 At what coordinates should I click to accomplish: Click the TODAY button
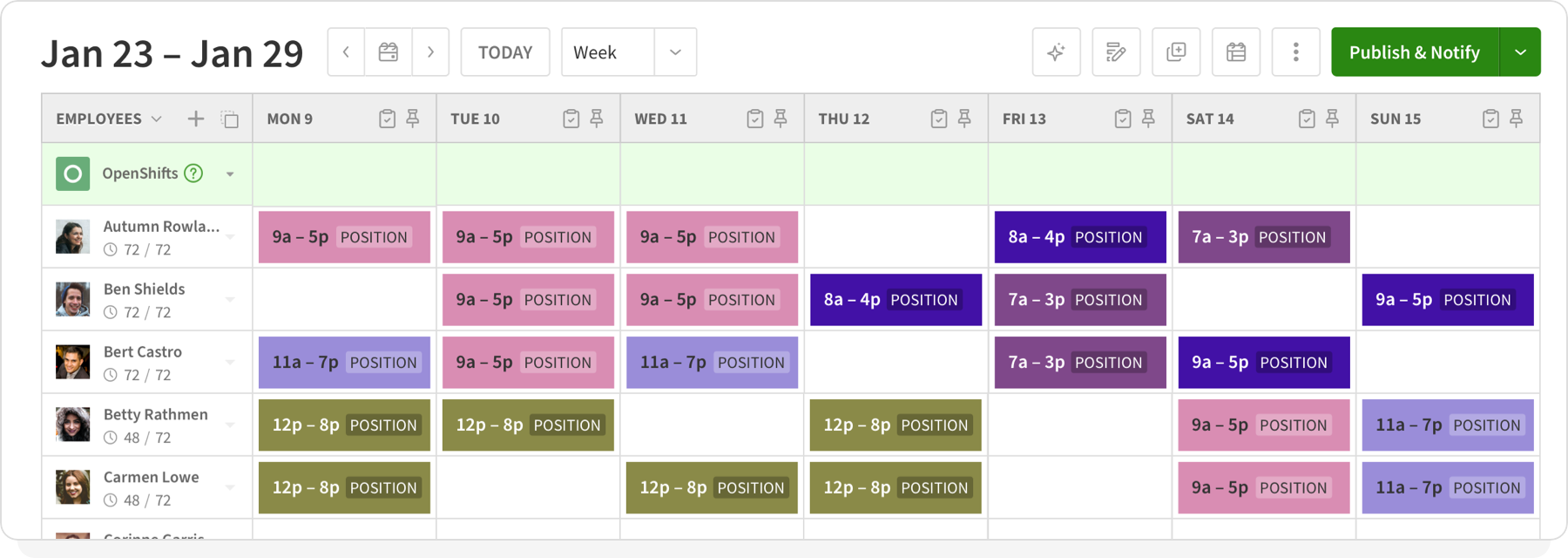(505, 52)
